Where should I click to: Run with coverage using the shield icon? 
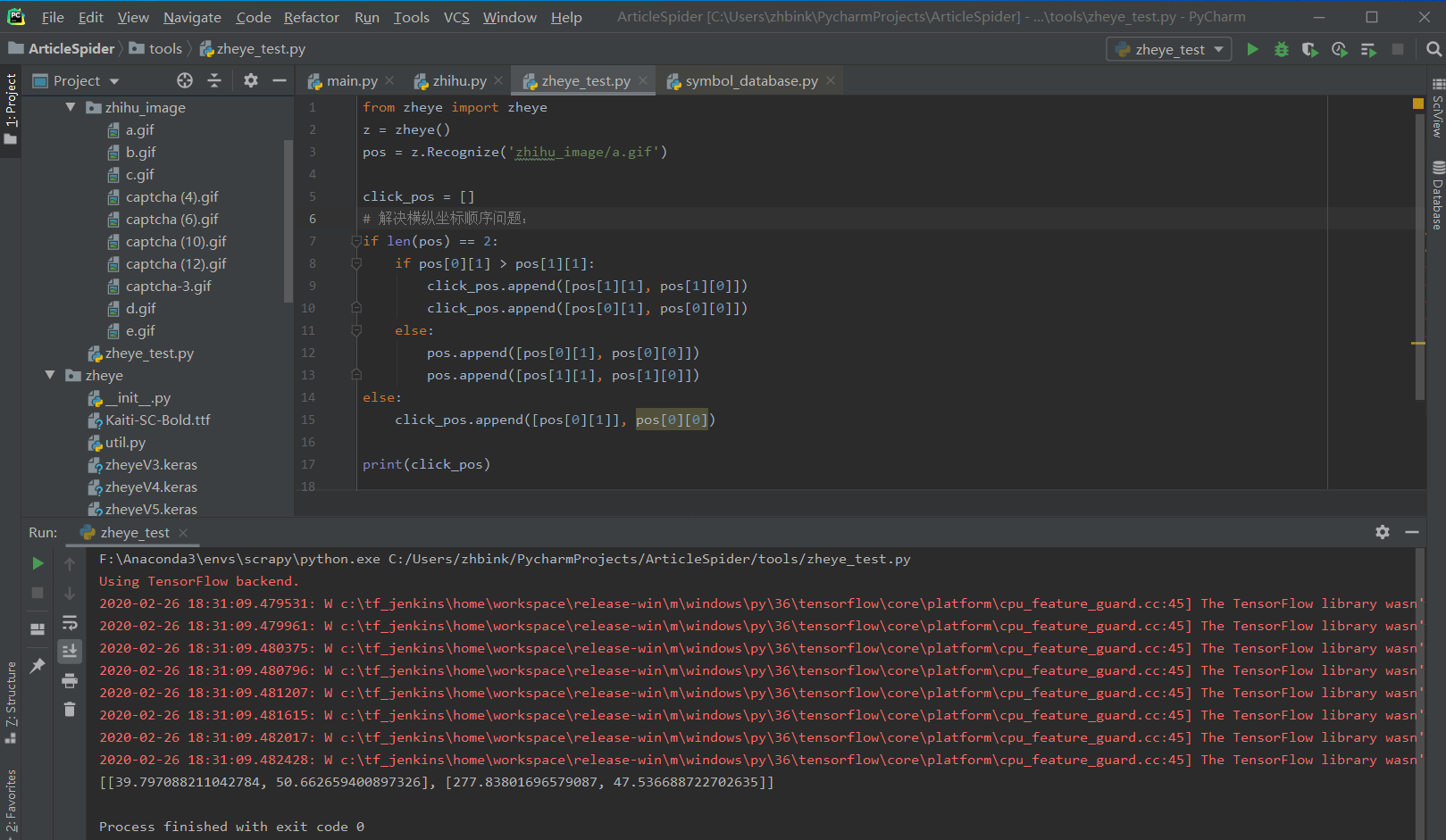(1310, 49)
